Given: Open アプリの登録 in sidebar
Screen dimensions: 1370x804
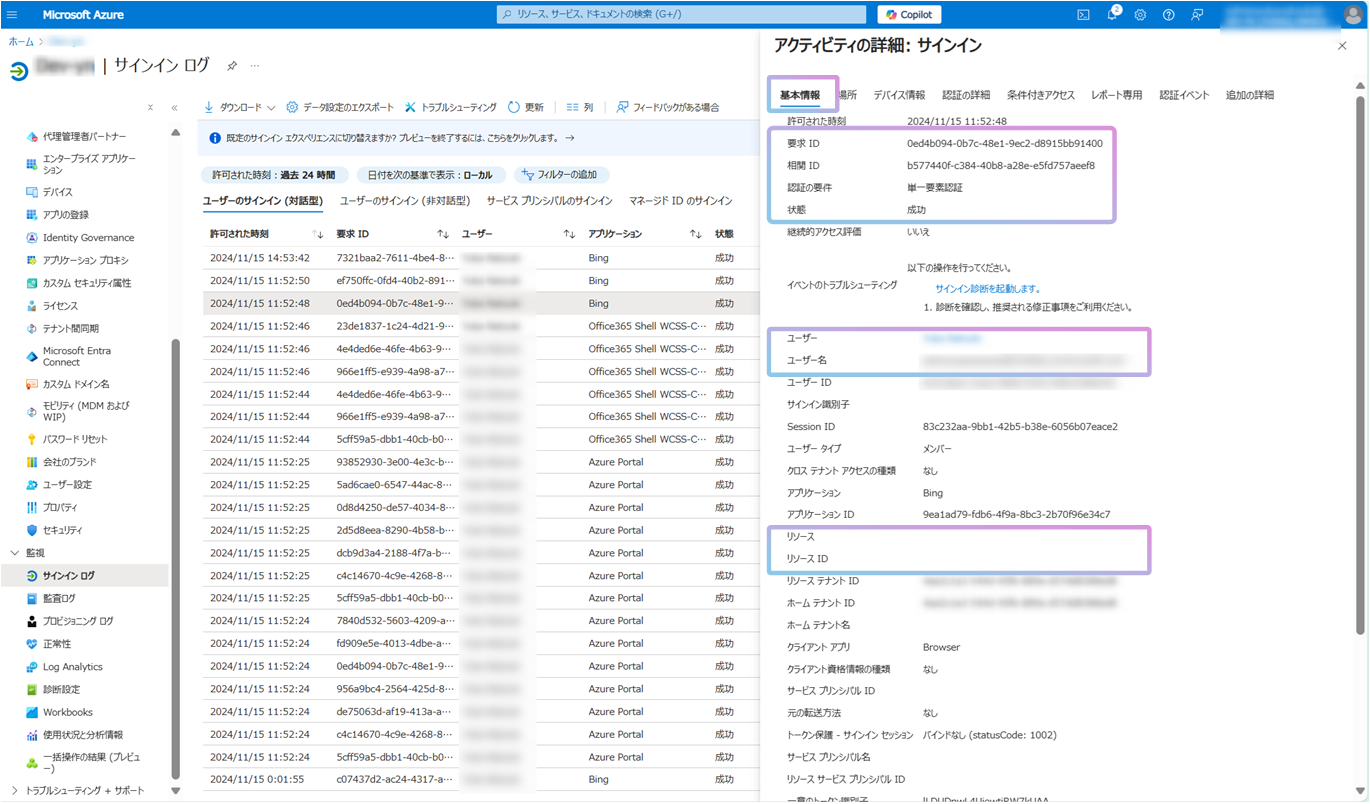Looking at the screenshot, I should pos(65,215).
